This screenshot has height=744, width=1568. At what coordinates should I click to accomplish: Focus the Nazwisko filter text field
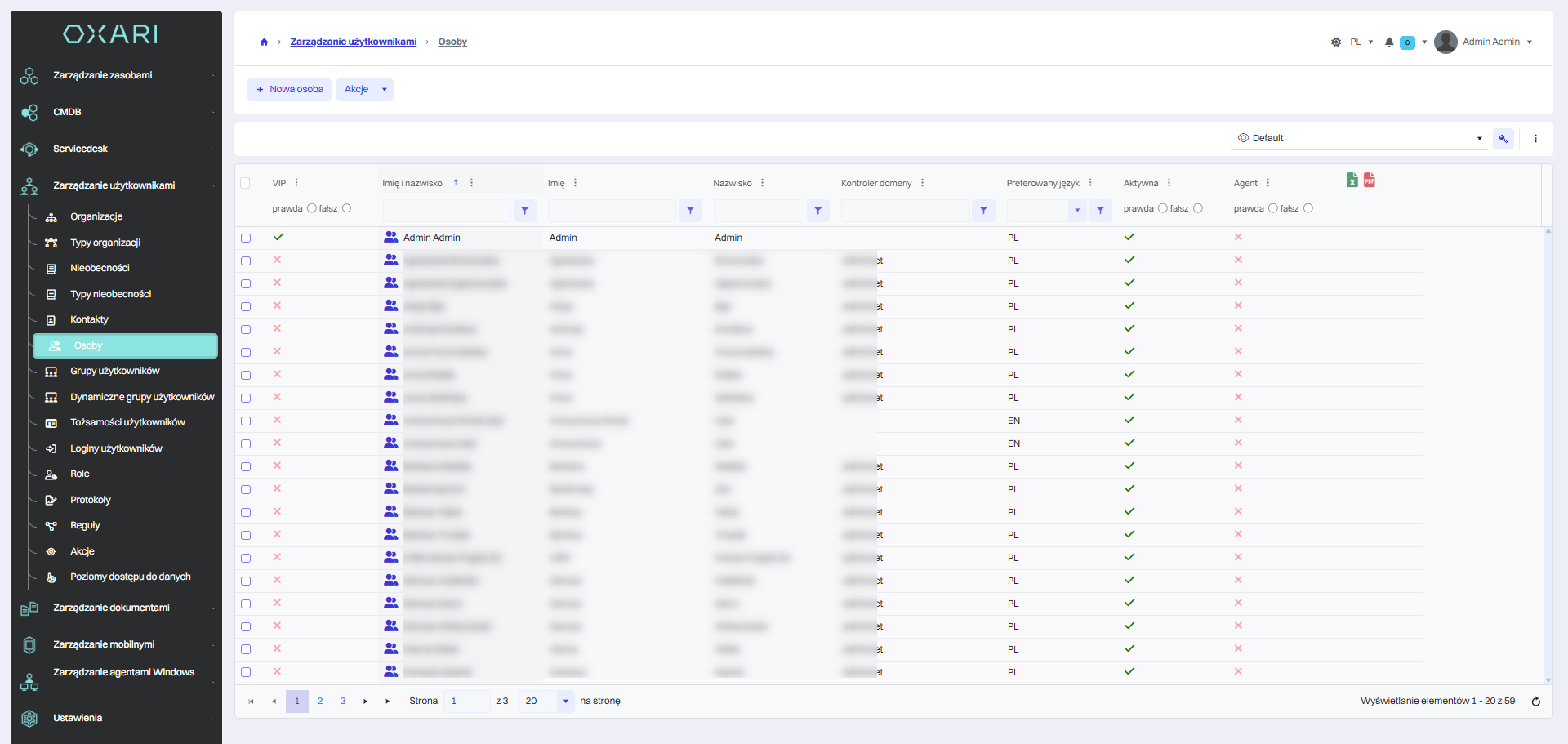click(x=759, y=211)
